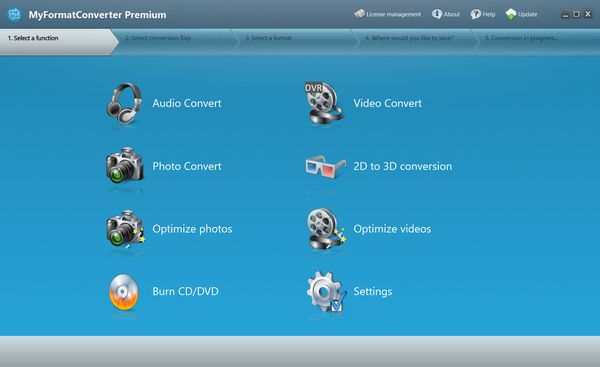
Task: Open 2D to 3D conversion label
Action: tap(403, 166)
